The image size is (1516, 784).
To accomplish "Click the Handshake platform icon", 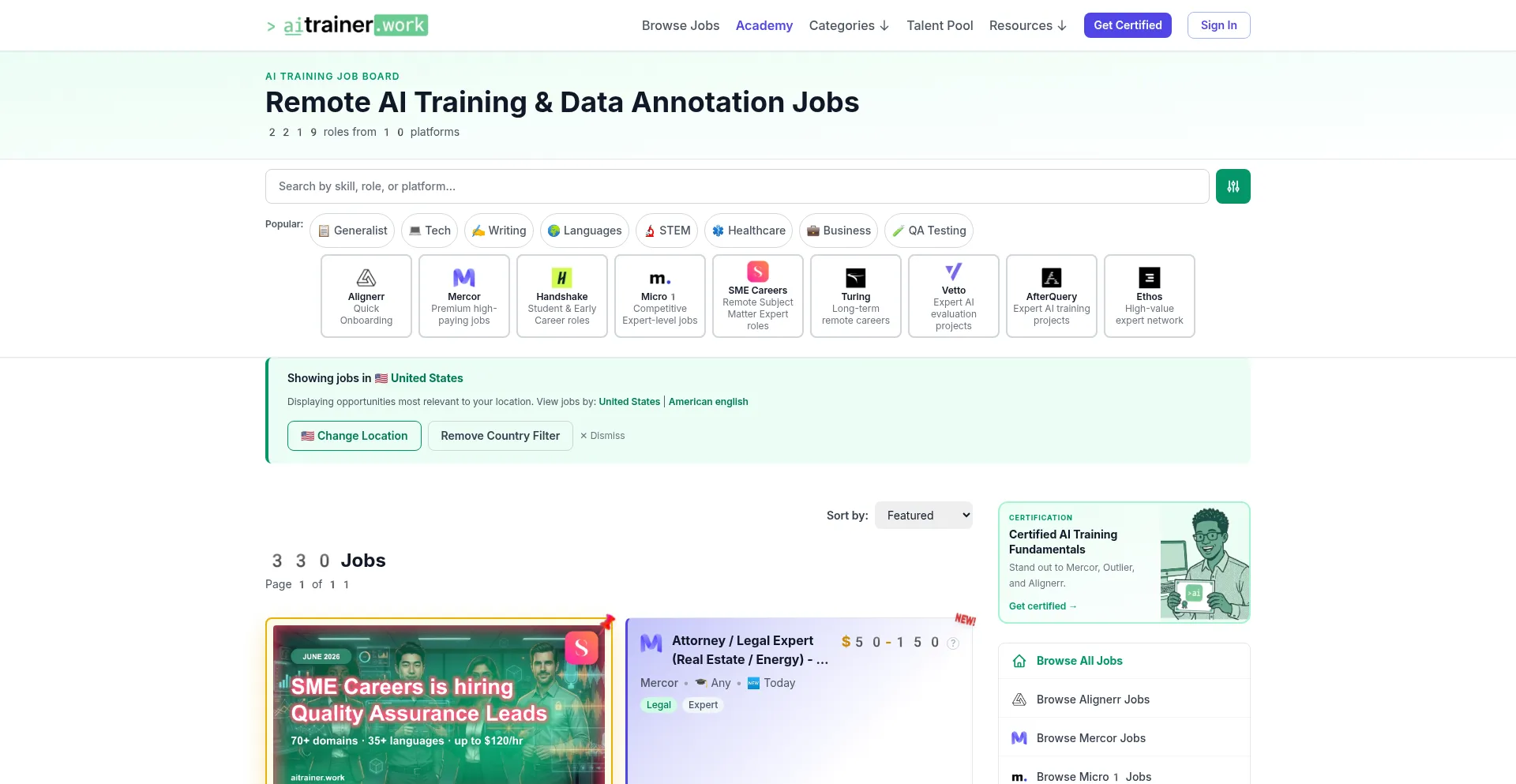I will coord(562,278).
